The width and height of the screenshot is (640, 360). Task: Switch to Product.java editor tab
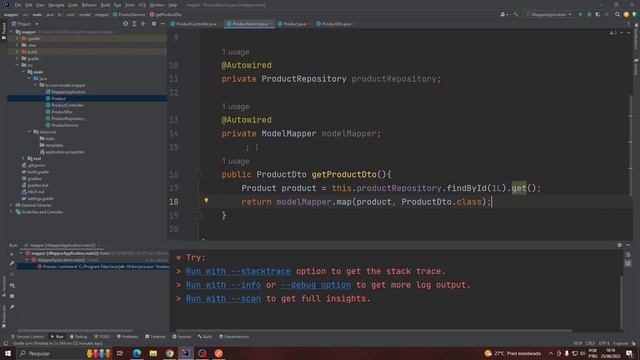click(x=293, y=24)
